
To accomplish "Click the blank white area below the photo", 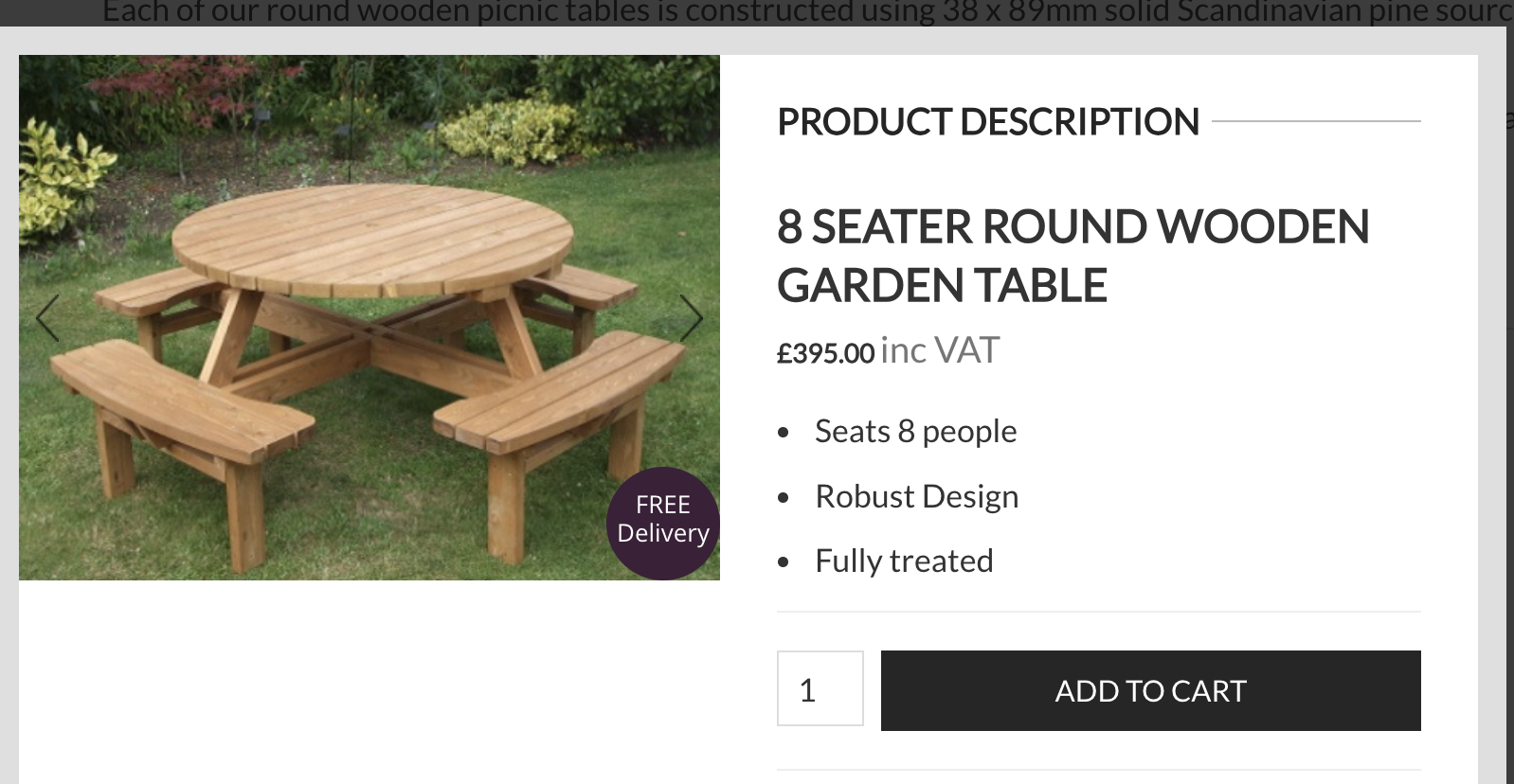I will [369, 682].
